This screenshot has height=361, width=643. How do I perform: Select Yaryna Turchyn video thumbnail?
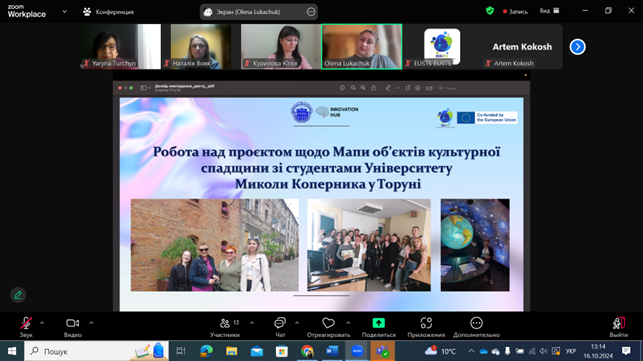121,46
